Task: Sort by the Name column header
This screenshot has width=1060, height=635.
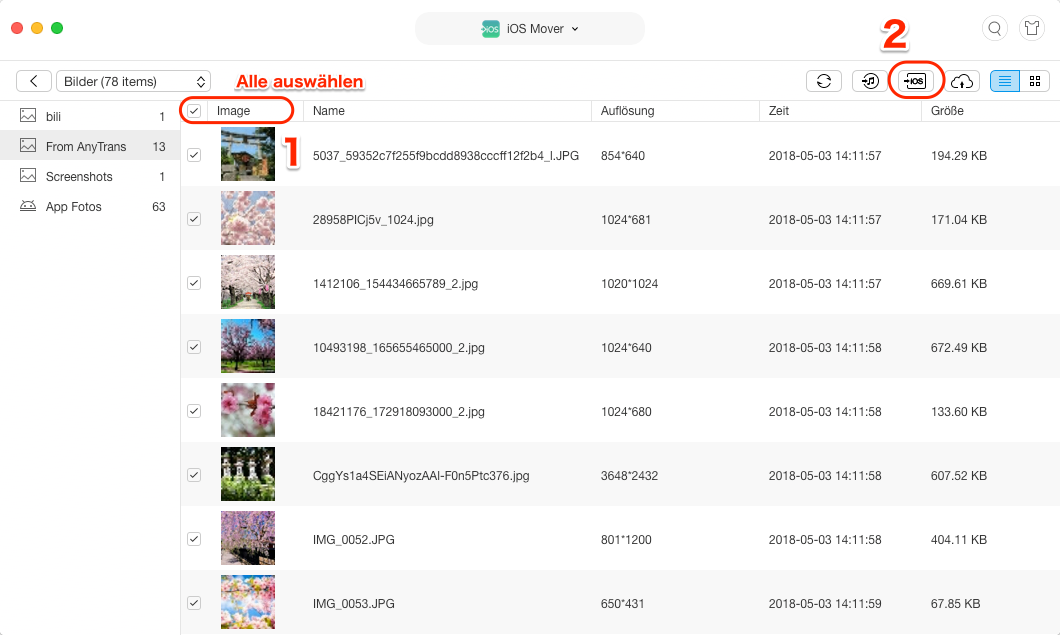Action: pyautogui.click(x=448, y=111)
